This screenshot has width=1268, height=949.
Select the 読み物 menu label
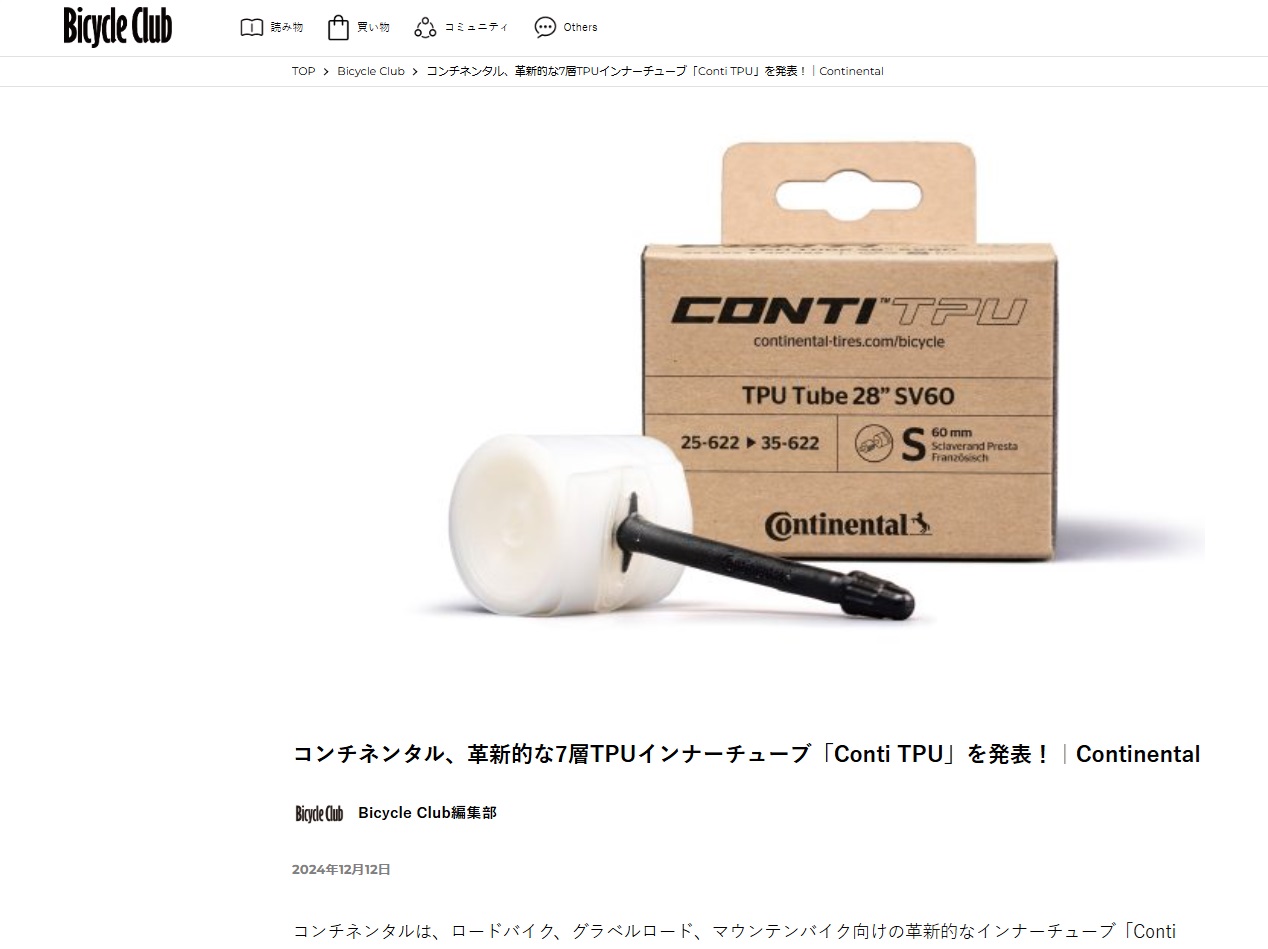[x=287, y=27]
